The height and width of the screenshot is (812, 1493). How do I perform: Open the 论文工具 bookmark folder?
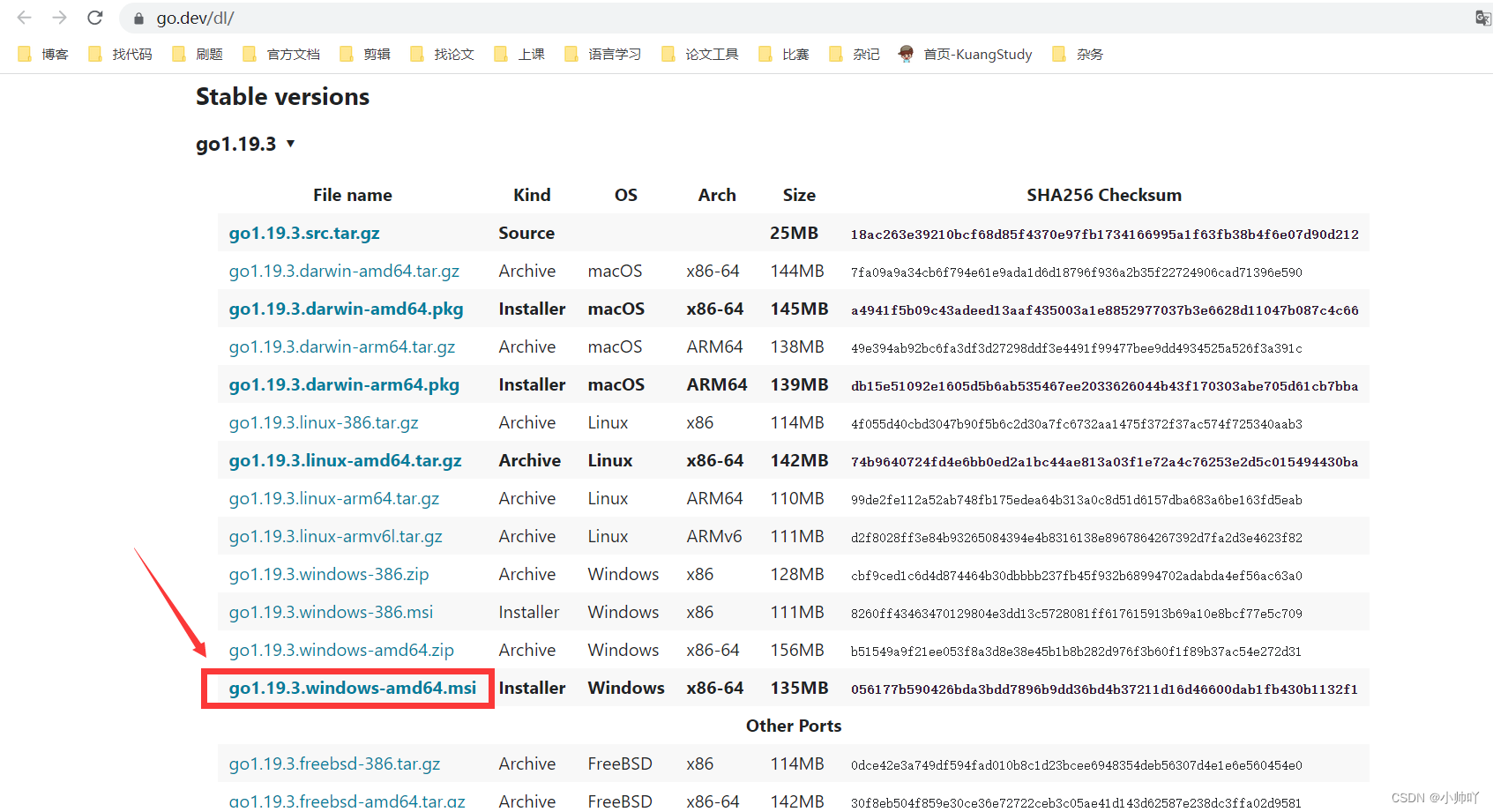click(700, 54)
